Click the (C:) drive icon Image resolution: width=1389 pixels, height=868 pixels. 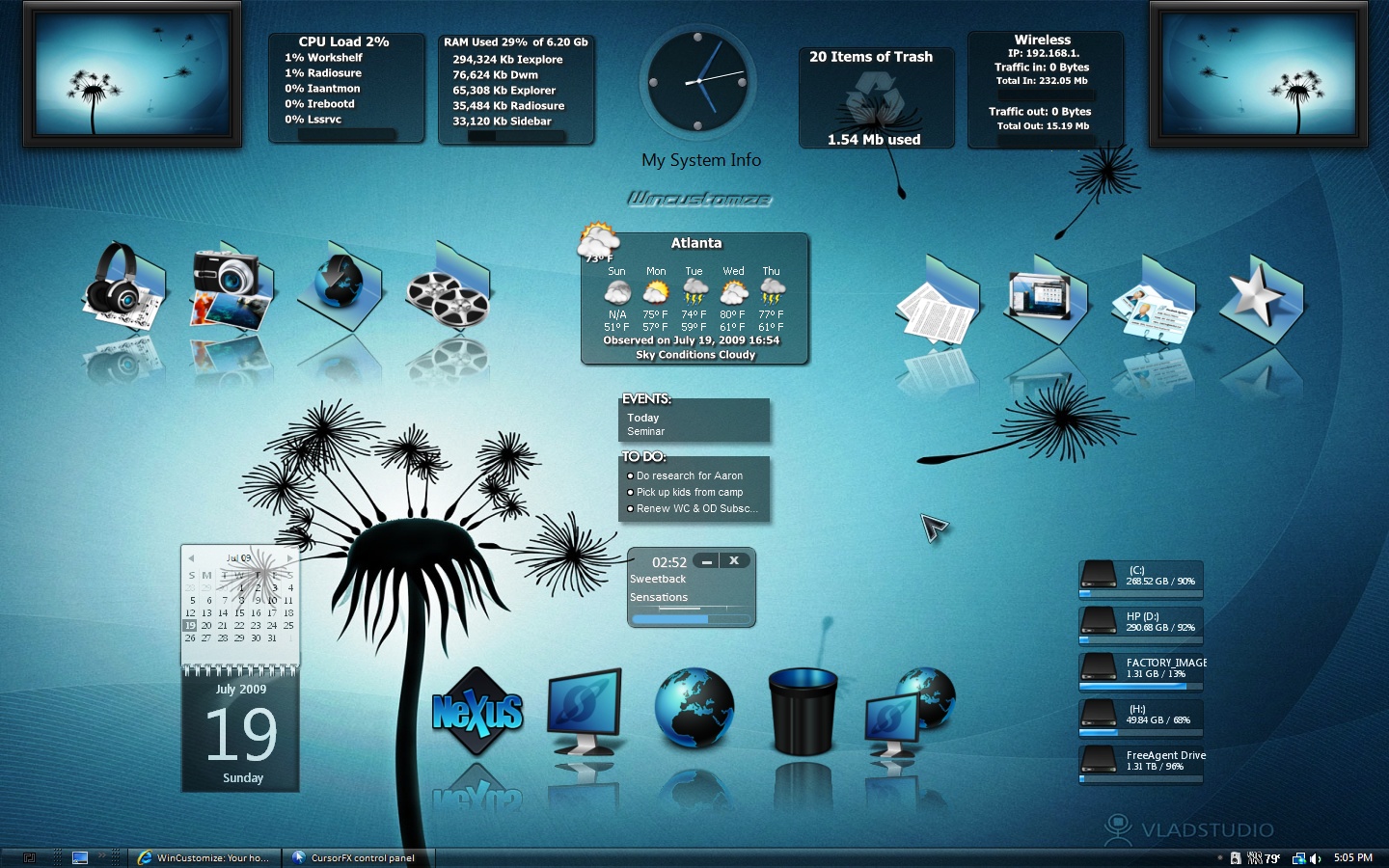[x=1098, y=576]
